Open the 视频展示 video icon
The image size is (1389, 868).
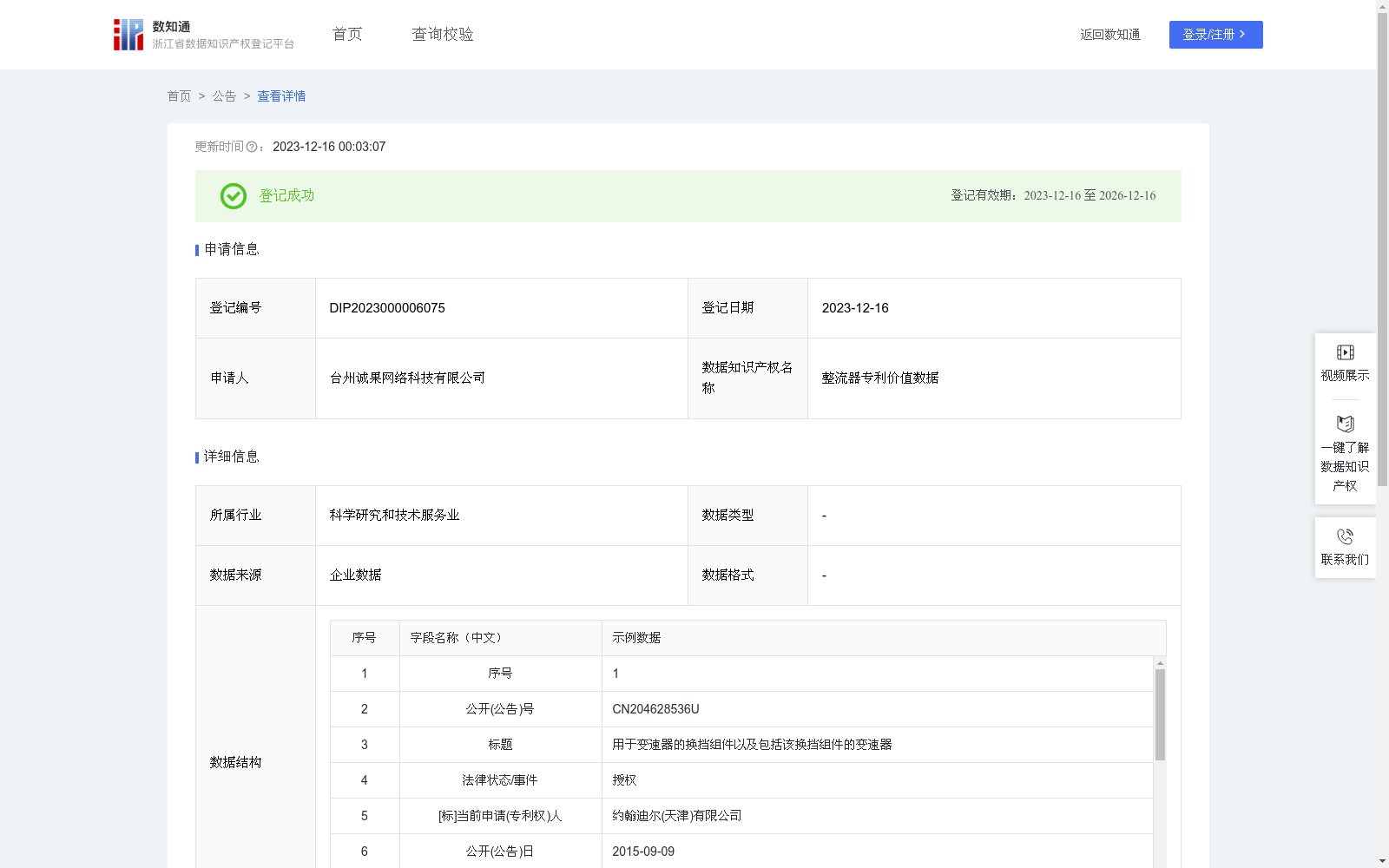coord(1345,352)
